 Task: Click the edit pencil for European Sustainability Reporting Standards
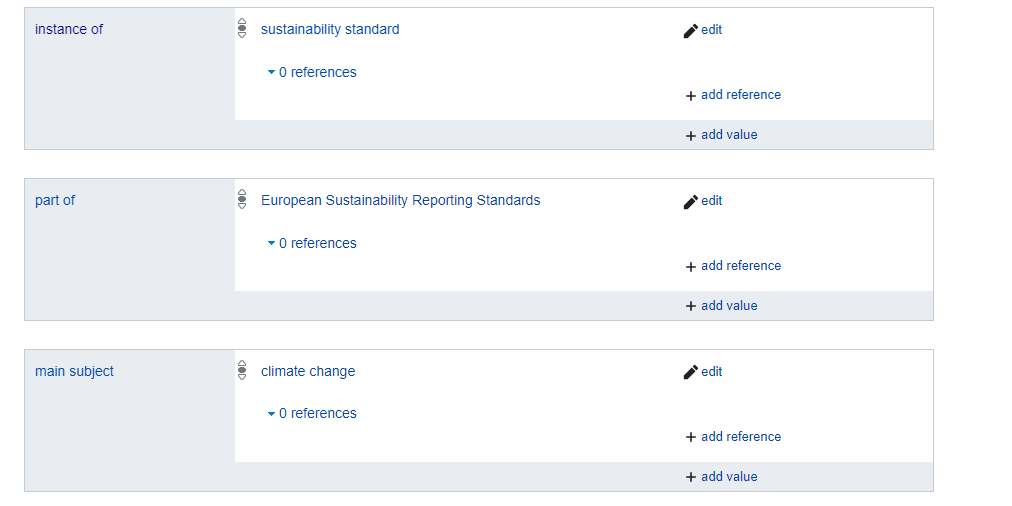click(x=702, y=201)
